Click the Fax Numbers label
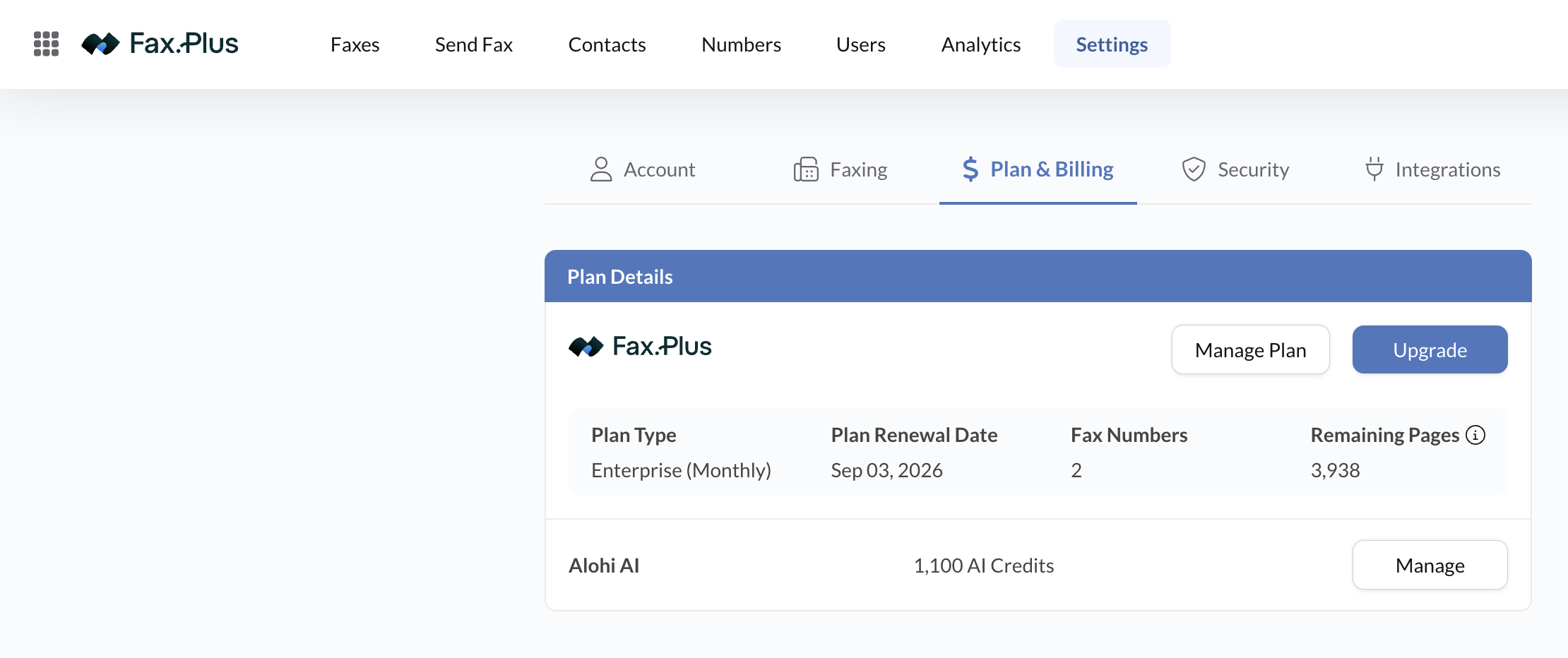Screen dimensions: 1568x658 [1129, 435]
